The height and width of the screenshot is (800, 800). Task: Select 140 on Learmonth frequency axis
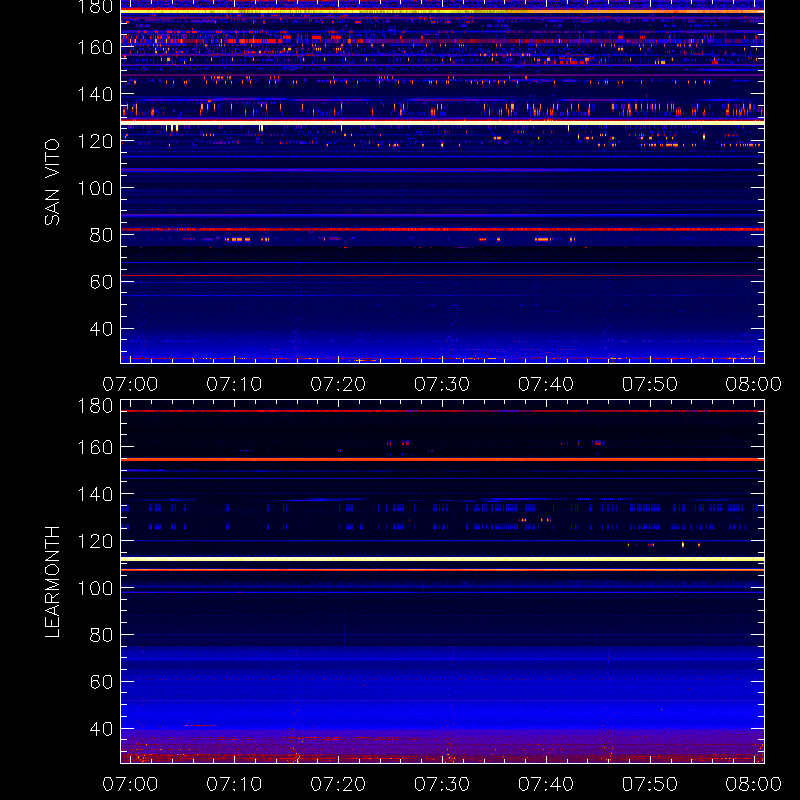coord(95,494)
